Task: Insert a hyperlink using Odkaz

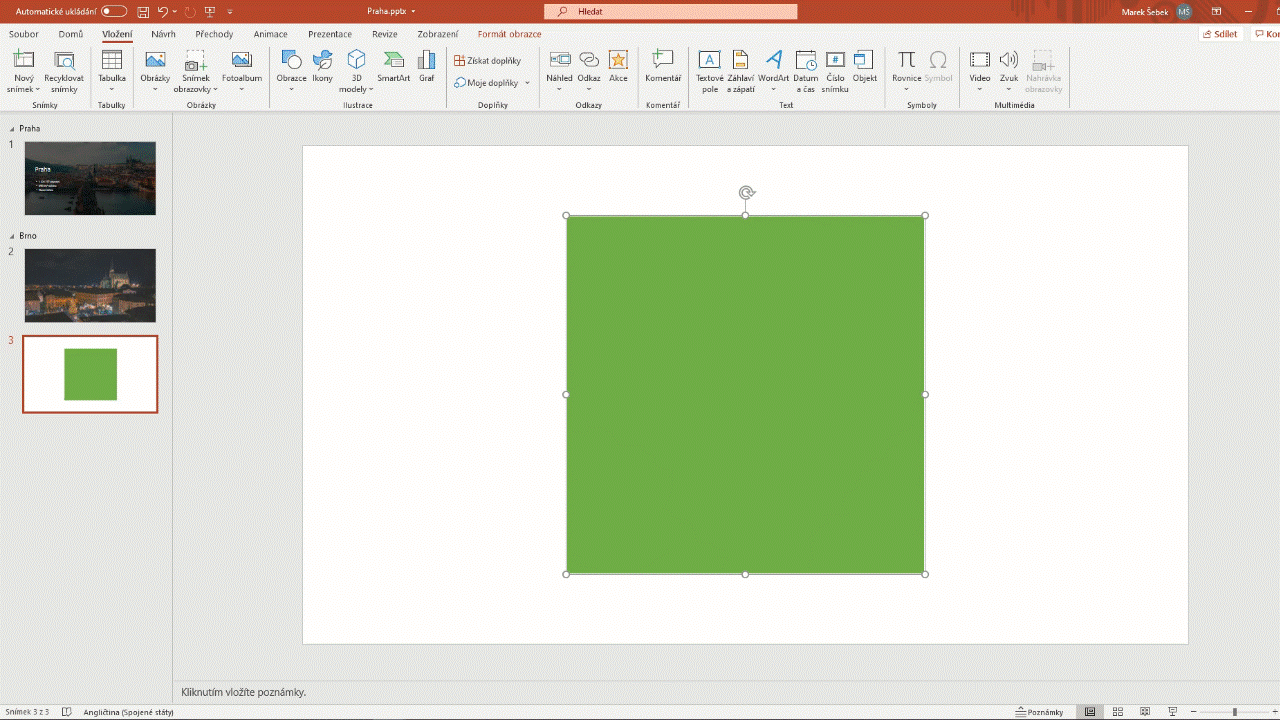Action: (x=589, y=70)
